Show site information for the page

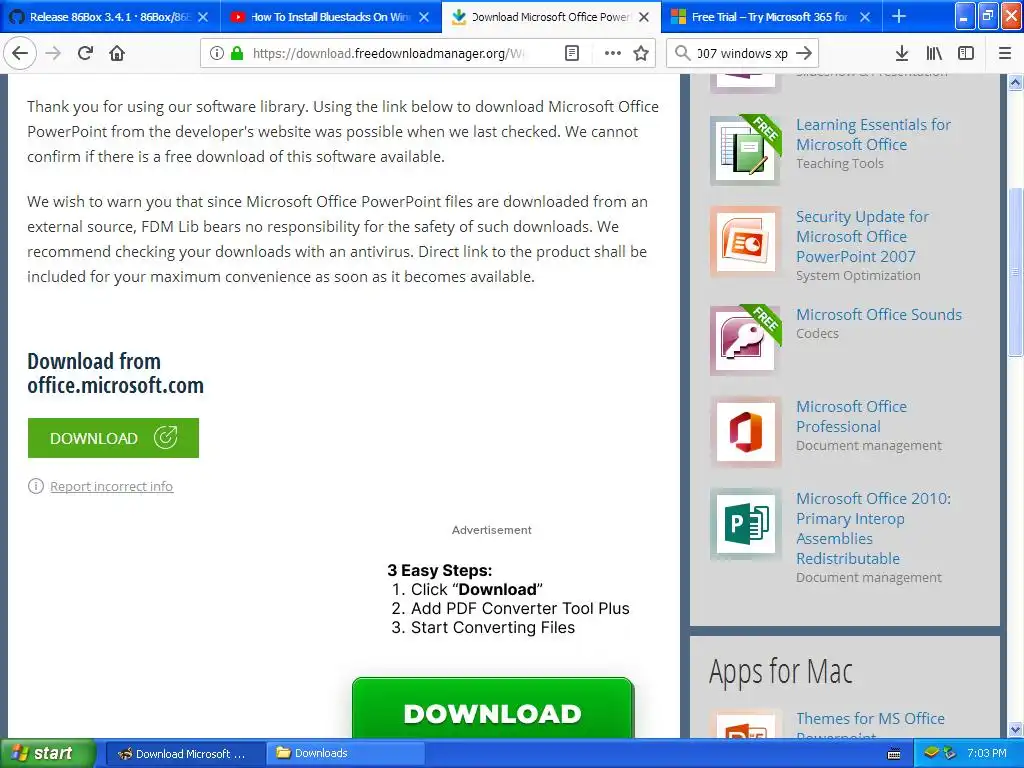coord(216,53)
